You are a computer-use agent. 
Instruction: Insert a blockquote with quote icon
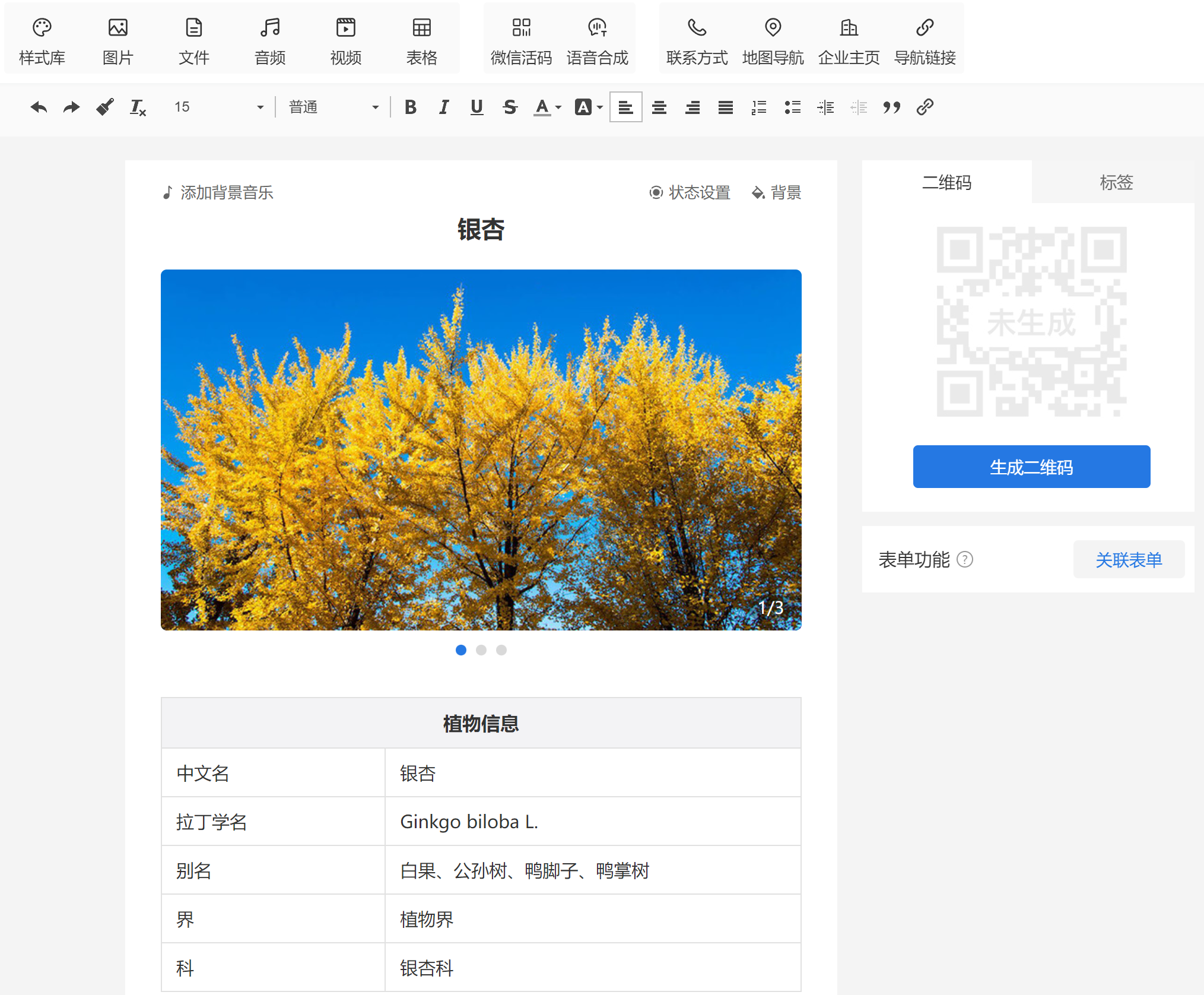click(891, 107)
